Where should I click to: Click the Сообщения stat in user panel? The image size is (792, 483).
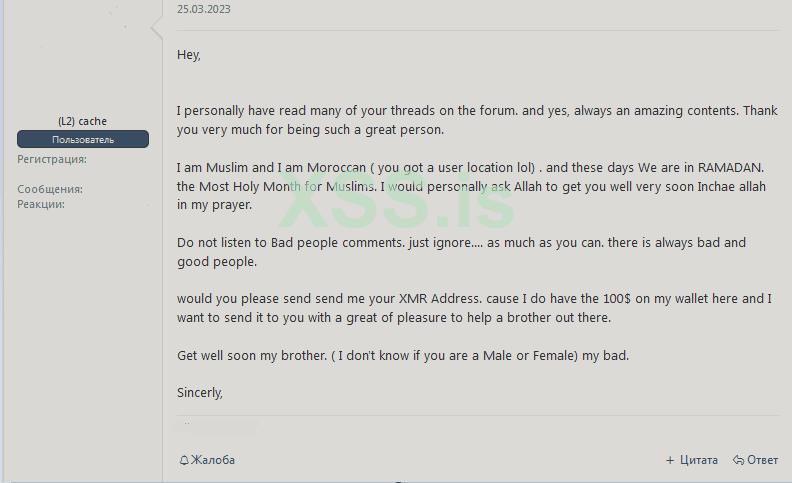(50, 189)
